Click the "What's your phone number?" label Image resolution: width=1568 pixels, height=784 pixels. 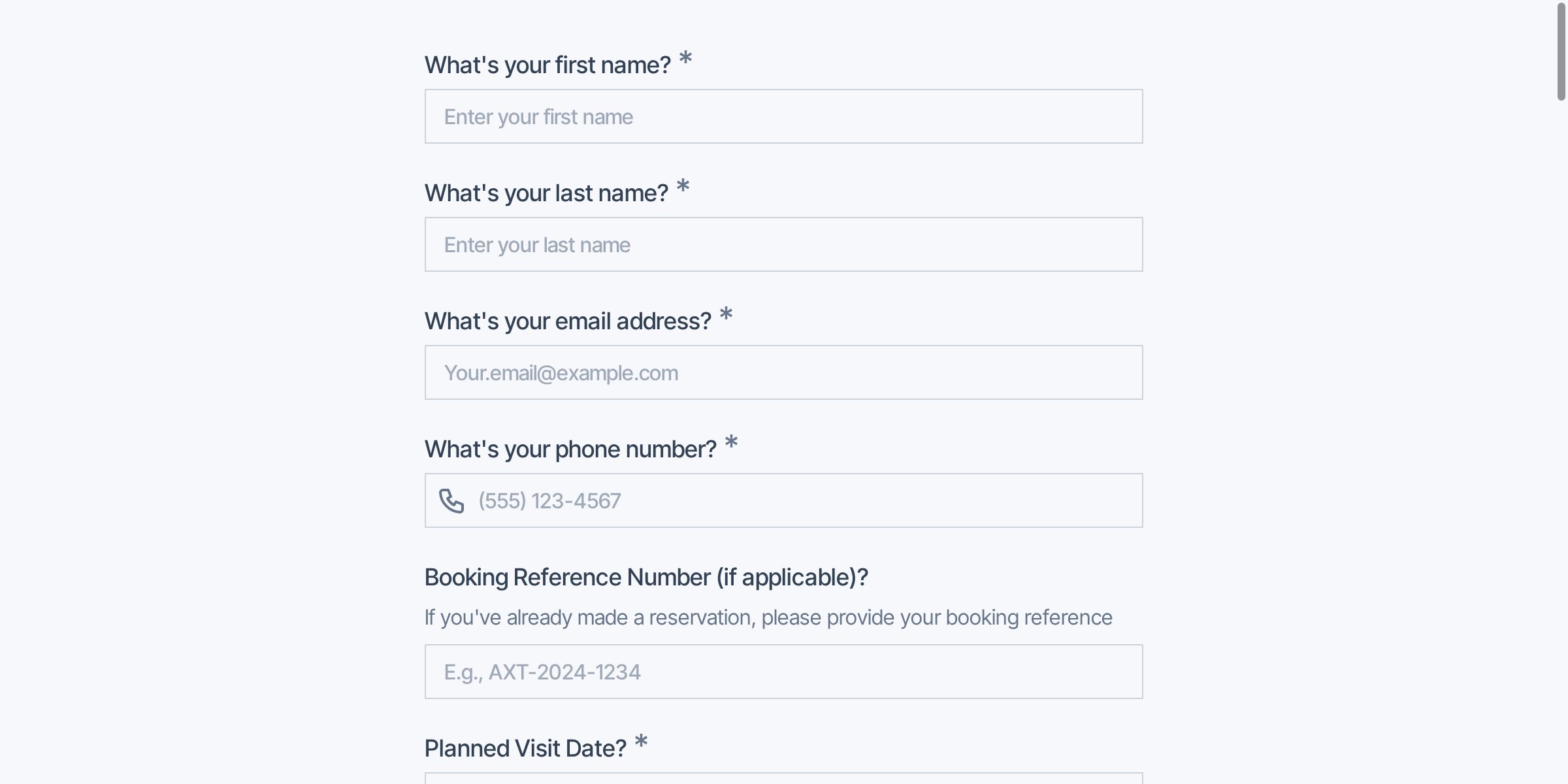[x=570, y=449]
